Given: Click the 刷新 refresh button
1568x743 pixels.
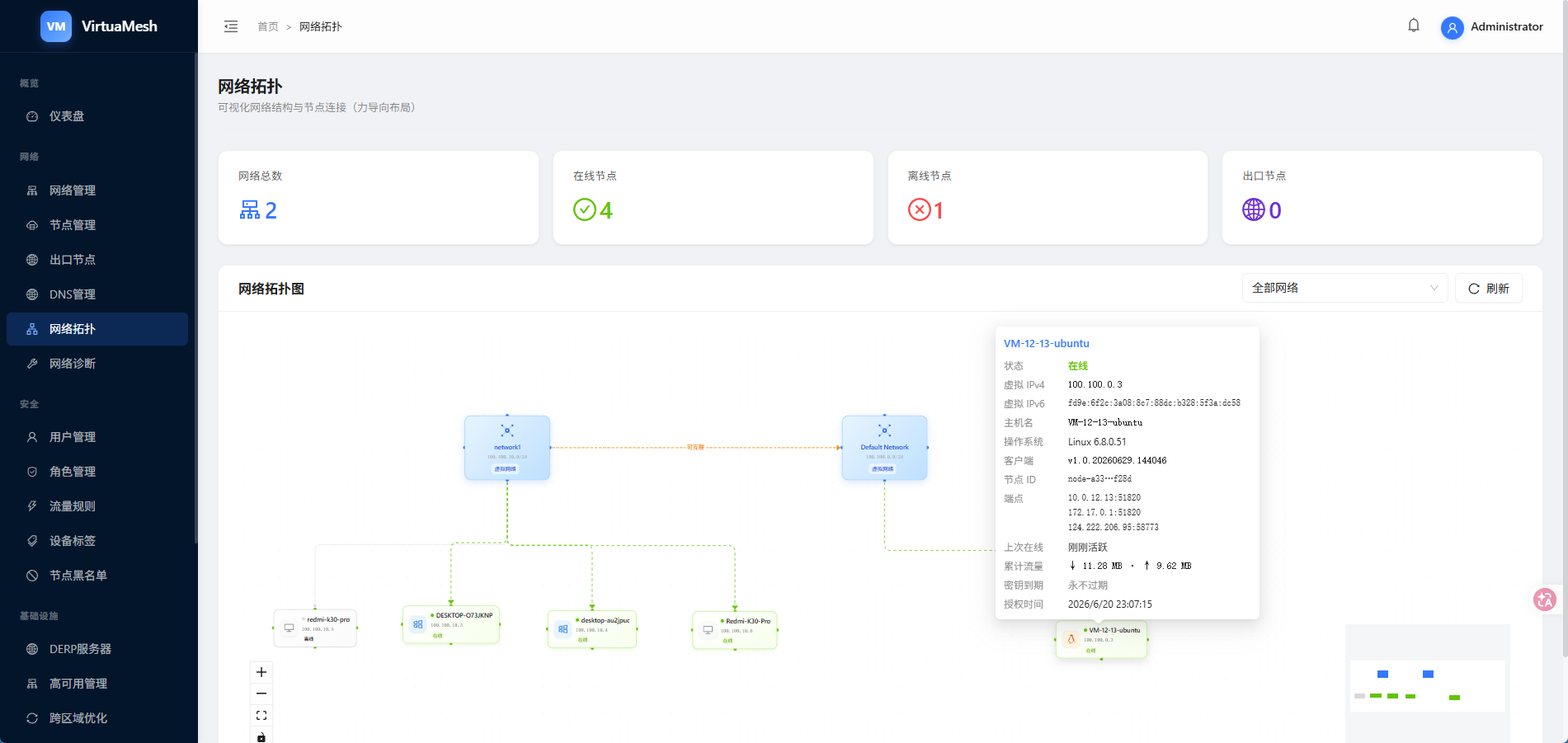Looking at the screenshot, I should pos(1488,288).
